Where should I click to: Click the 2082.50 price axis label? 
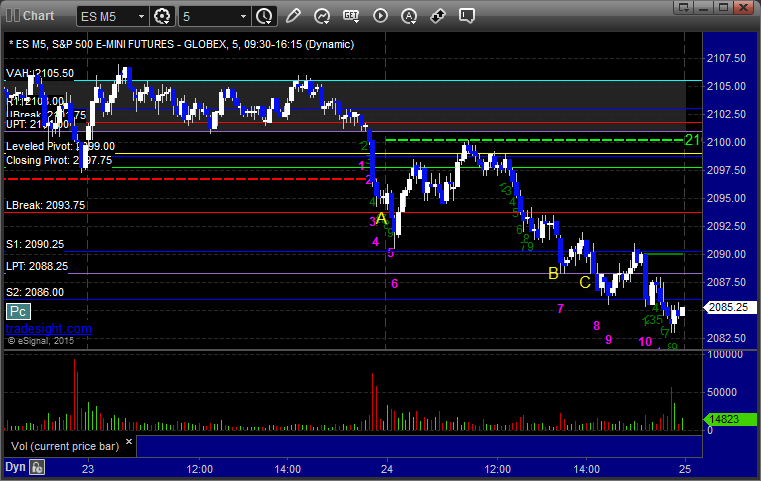(727, 338)
